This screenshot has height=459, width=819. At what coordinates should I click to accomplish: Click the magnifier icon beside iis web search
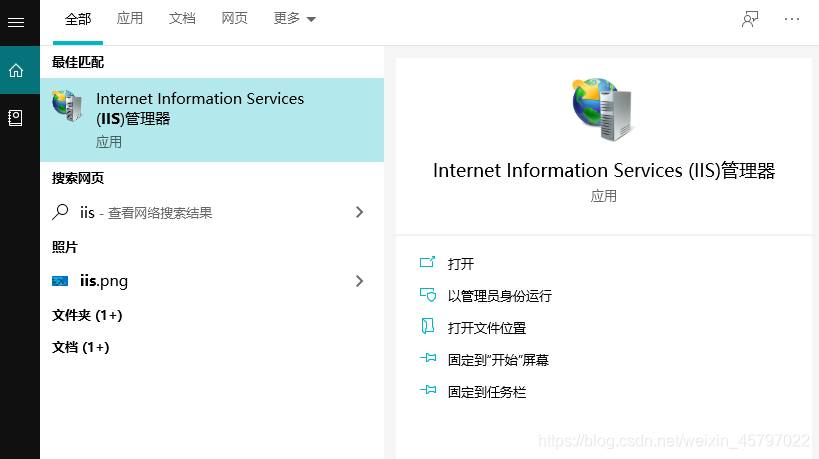[x=61, y=212]
